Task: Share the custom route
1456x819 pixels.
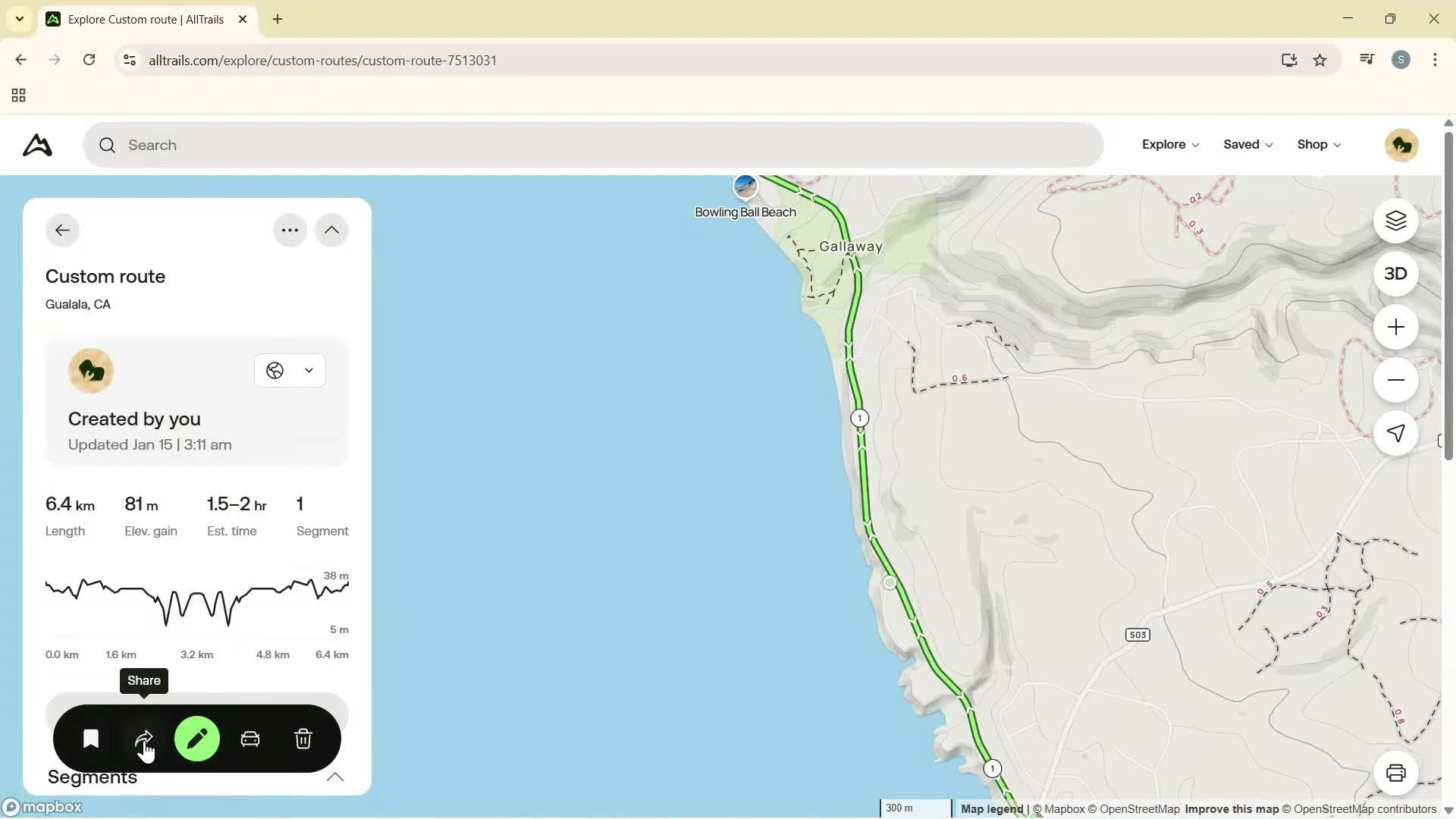Action: [x=143, y=739]
